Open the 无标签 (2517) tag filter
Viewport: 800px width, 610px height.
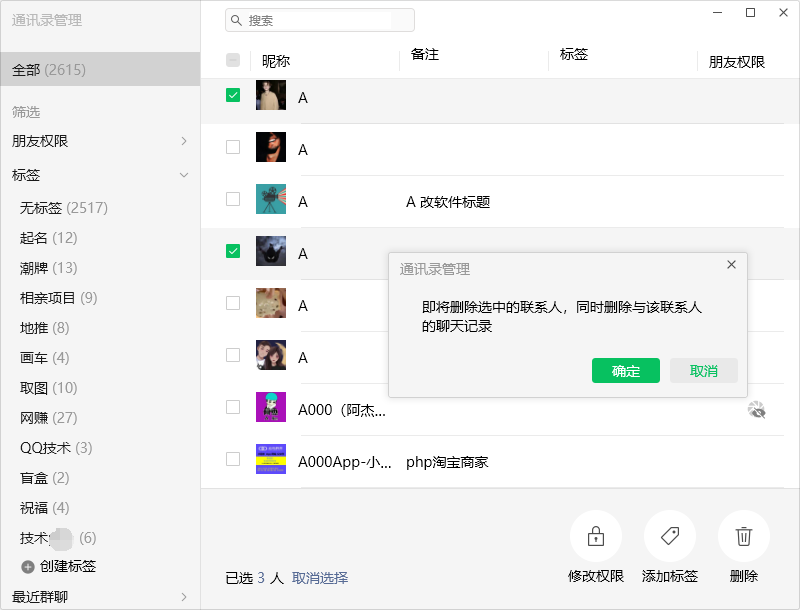64,208
